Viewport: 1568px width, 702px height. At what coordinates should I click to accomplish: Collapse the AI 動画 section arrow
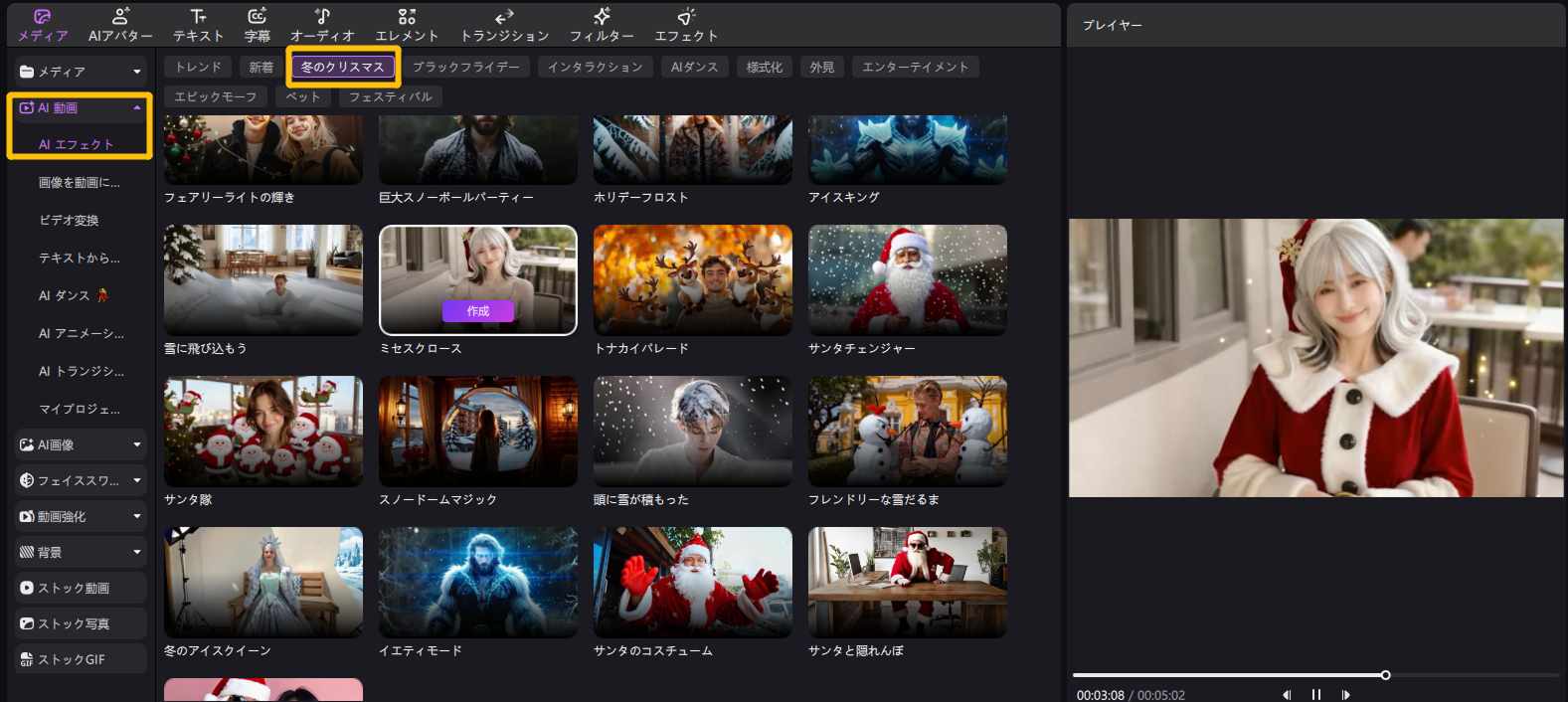pos(137,107)
